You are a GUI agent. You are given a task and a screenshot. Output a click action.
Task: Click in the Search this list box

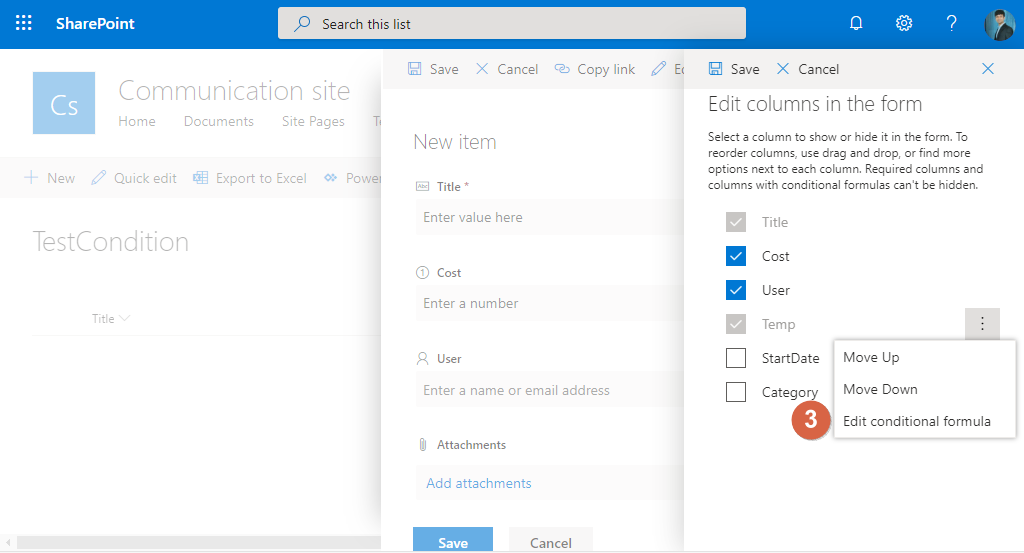click(x=511, y=24)
